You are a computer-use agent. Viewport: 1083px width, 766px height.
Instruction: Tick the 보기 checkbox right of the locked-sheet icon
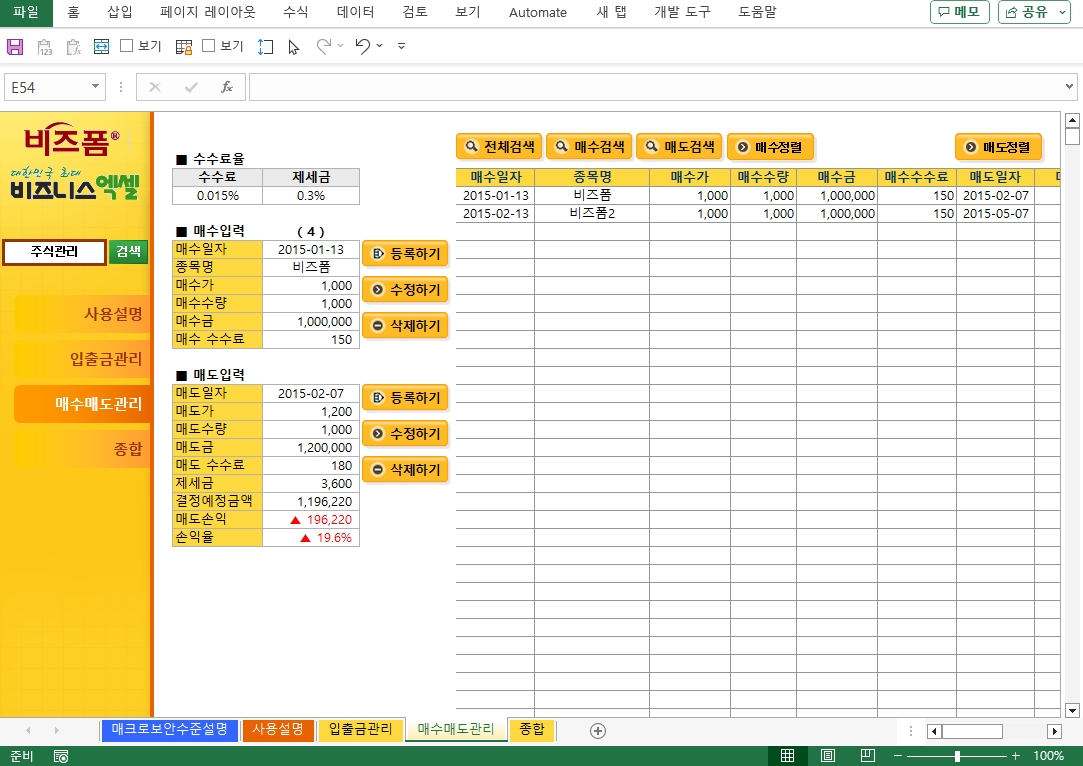tap(209, 46)
